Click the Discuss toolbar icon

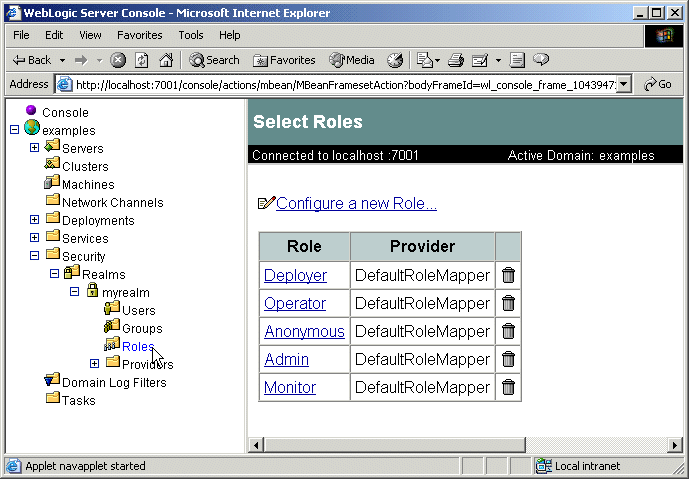(517, 60)
